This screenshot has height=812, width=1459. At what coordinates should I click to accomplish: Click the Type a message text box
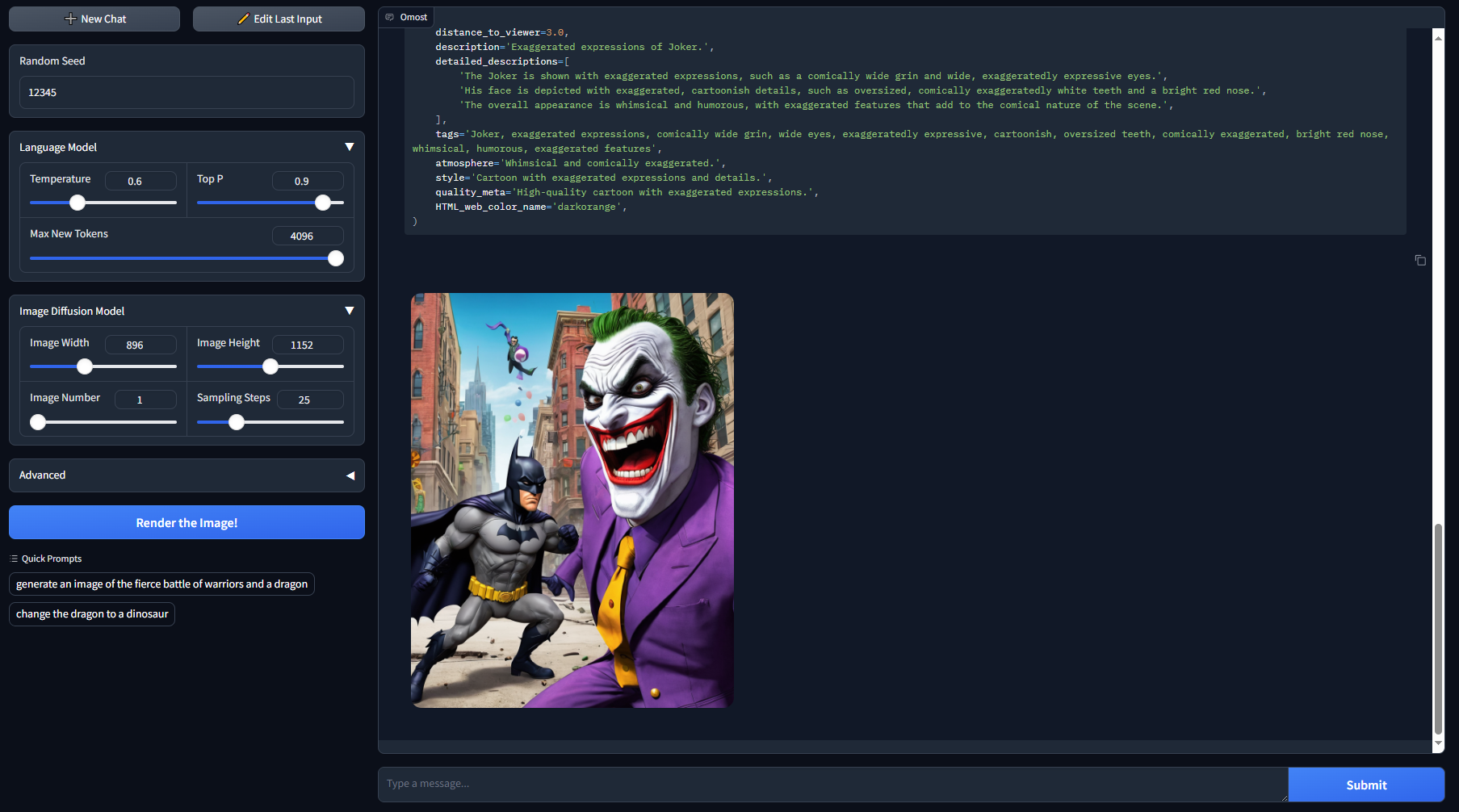pyautogui.click(x=832, y=784)
